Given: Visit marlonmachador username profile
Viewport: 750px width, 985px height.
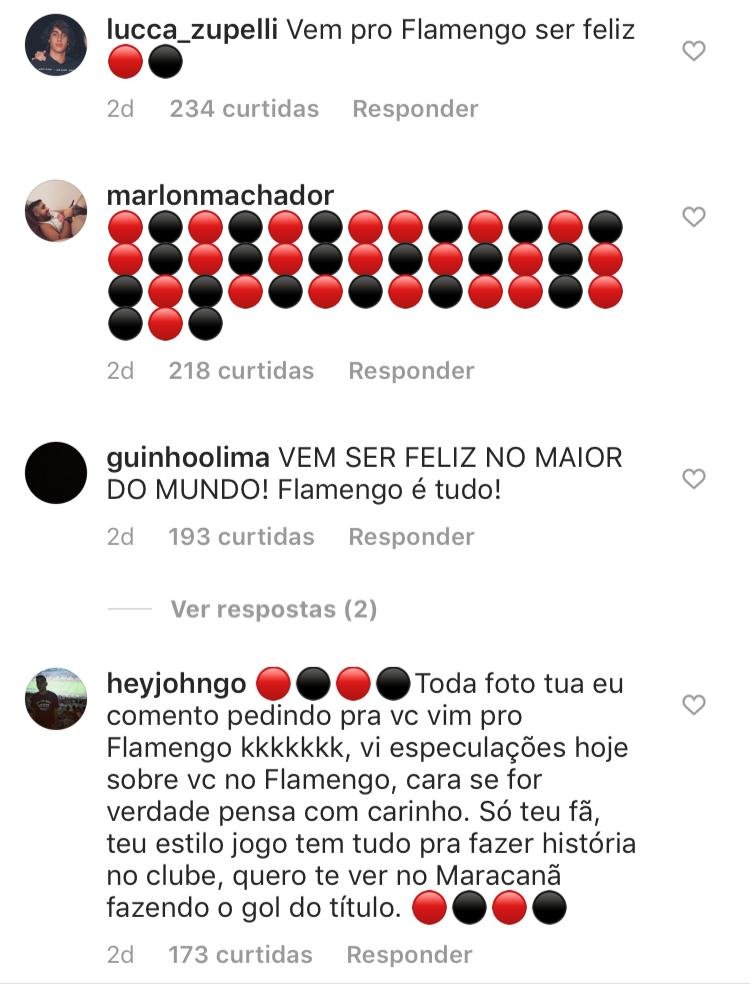Looking at the screenshot, I should 220,195.
